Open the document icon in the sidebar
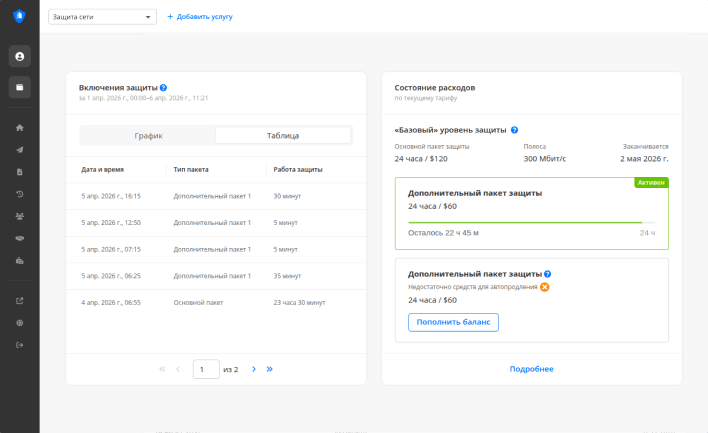Viewport: 708px width, 433px height. point(19,172)
